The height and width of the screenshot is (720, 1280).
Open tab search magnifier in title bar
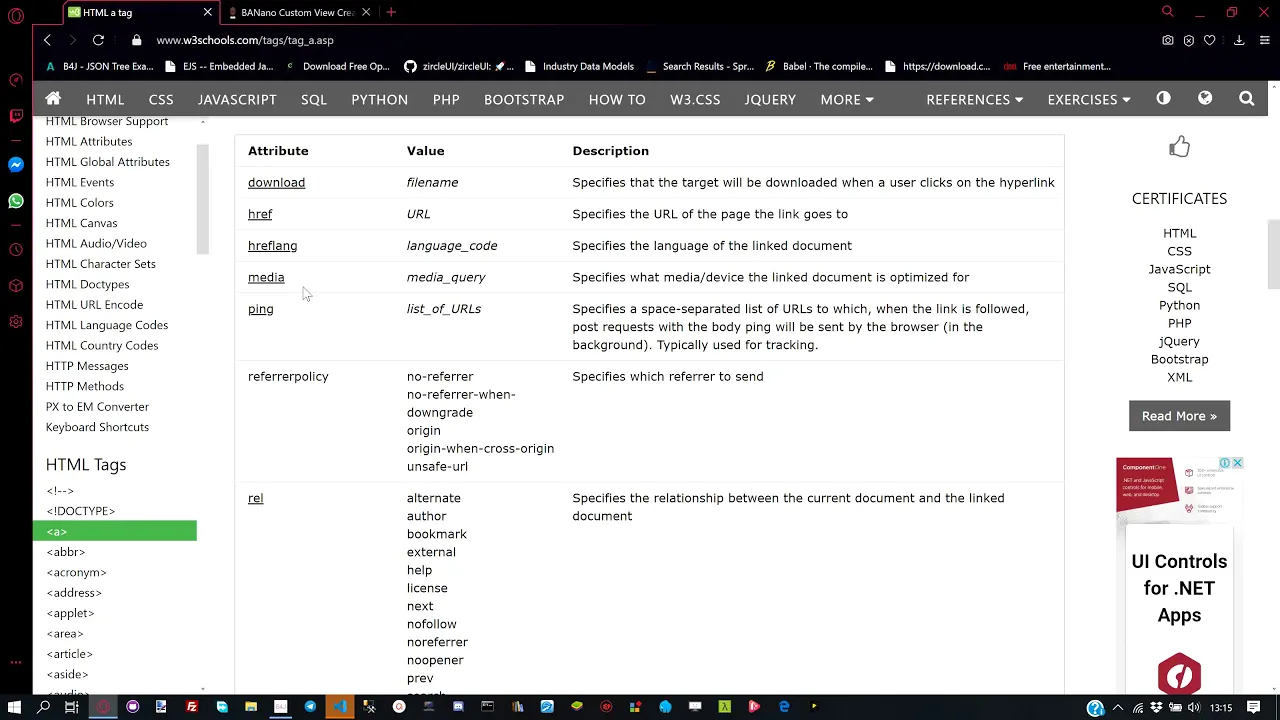[1167, 12]
